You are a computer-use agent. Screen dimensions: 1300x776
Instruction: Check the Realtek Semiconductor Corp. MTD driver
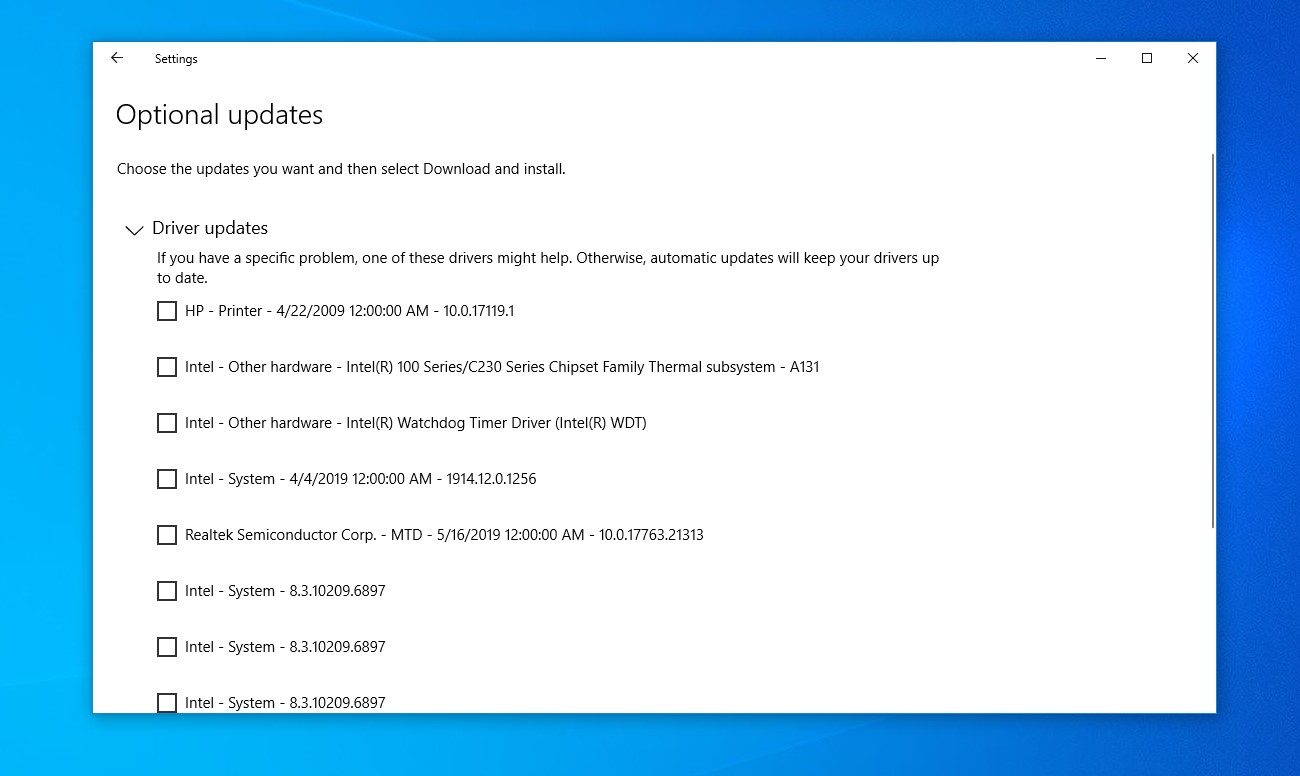click(x=167, y=535)
